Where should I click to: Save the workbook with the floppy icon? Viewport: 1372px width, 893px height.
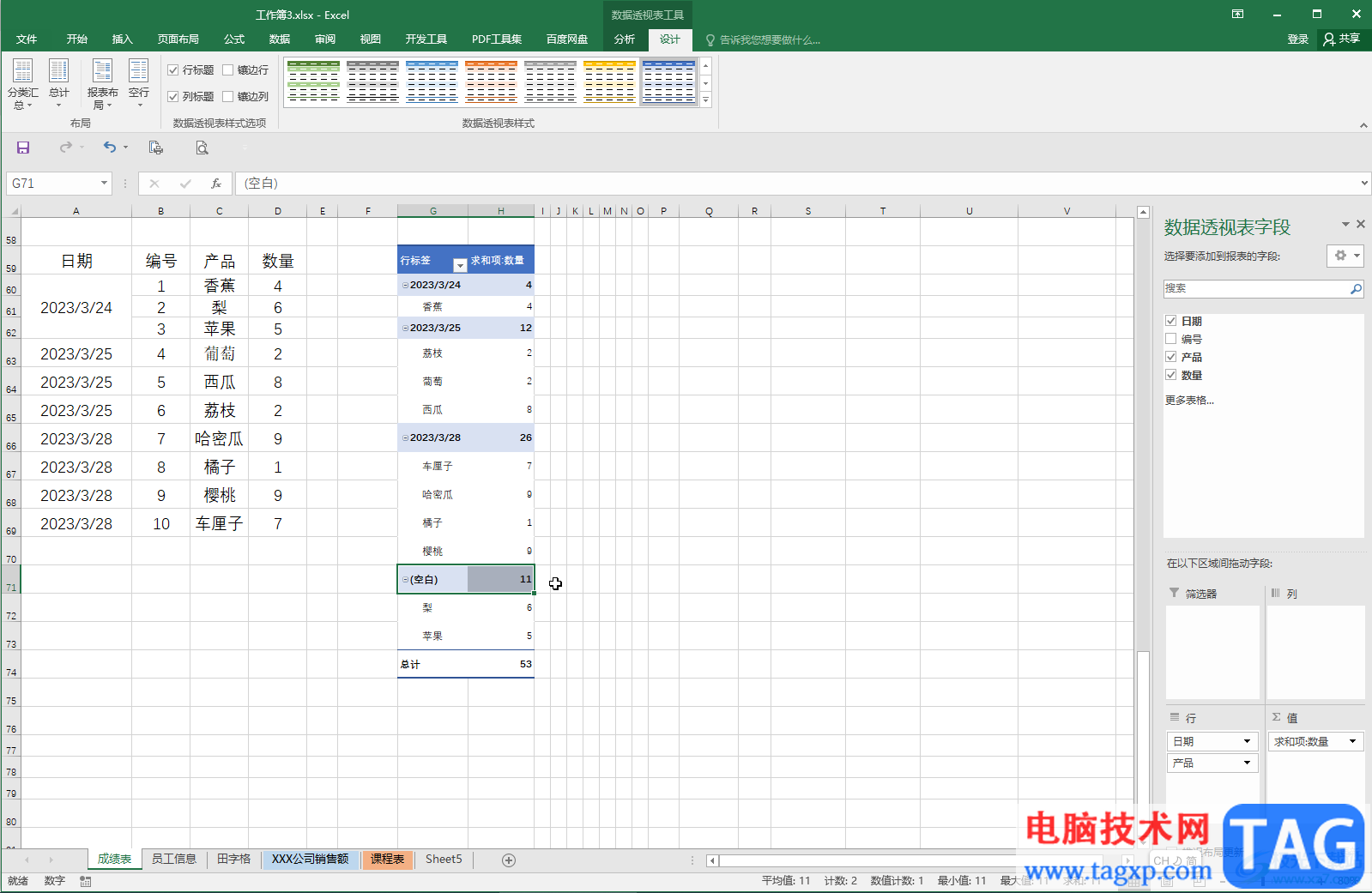coord(23,148)
